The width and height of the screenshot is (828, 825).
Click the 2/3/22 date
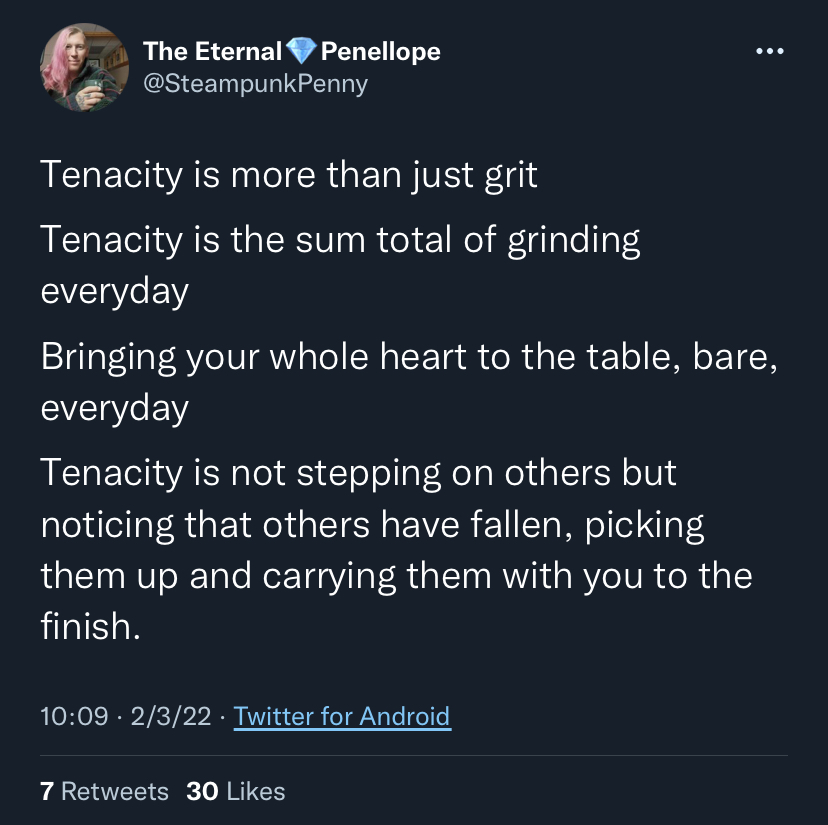(171, 717)
